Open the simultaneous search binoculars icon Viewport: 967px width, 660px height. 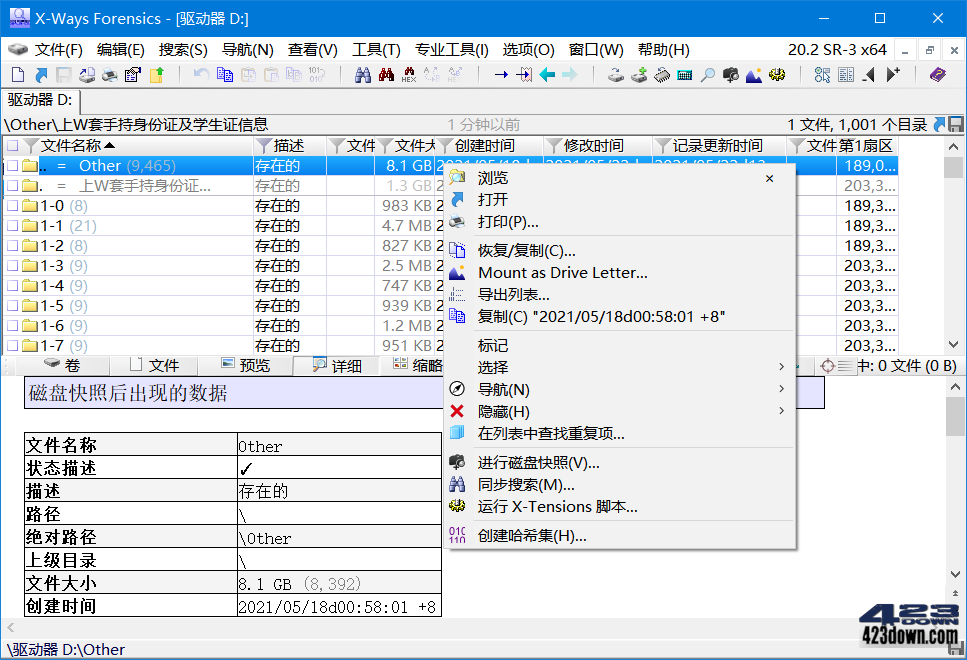tap(365, 74)
